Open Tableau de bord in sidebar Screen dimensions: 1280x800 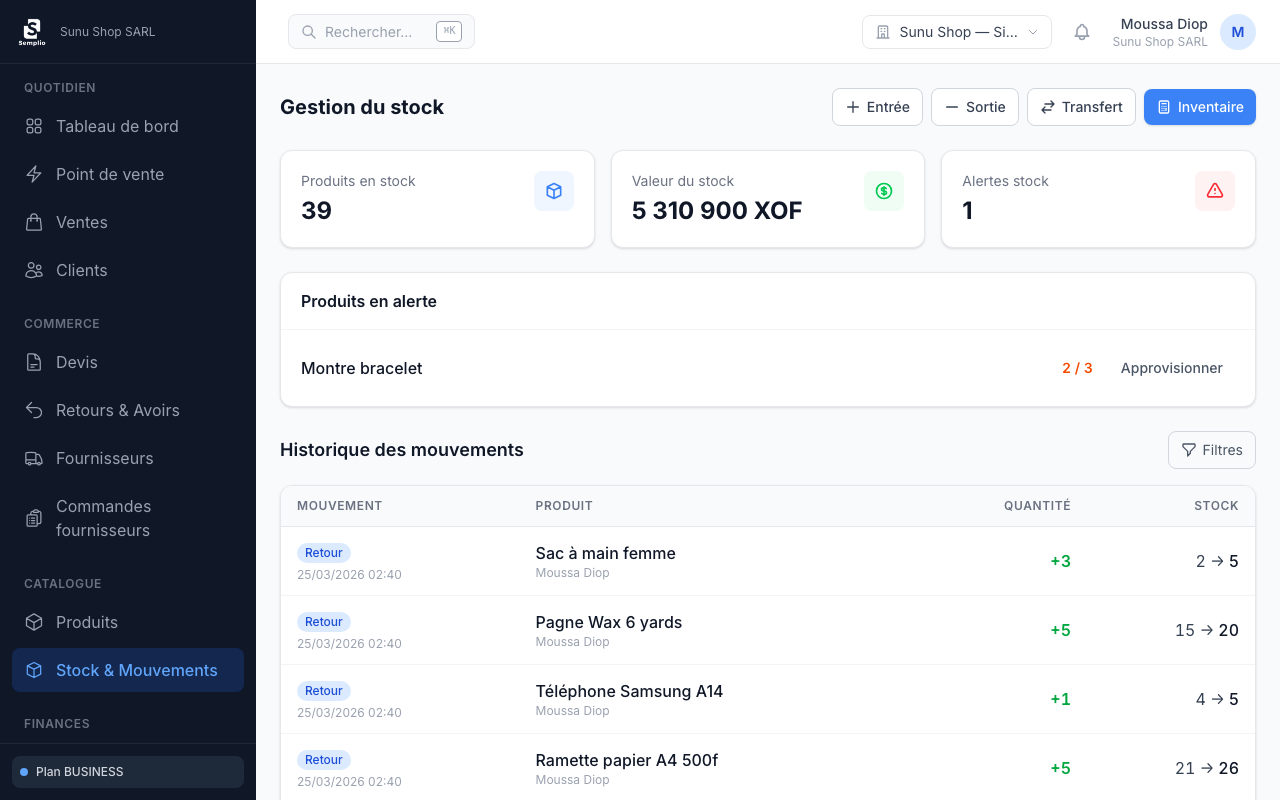[x=117, y=126]
